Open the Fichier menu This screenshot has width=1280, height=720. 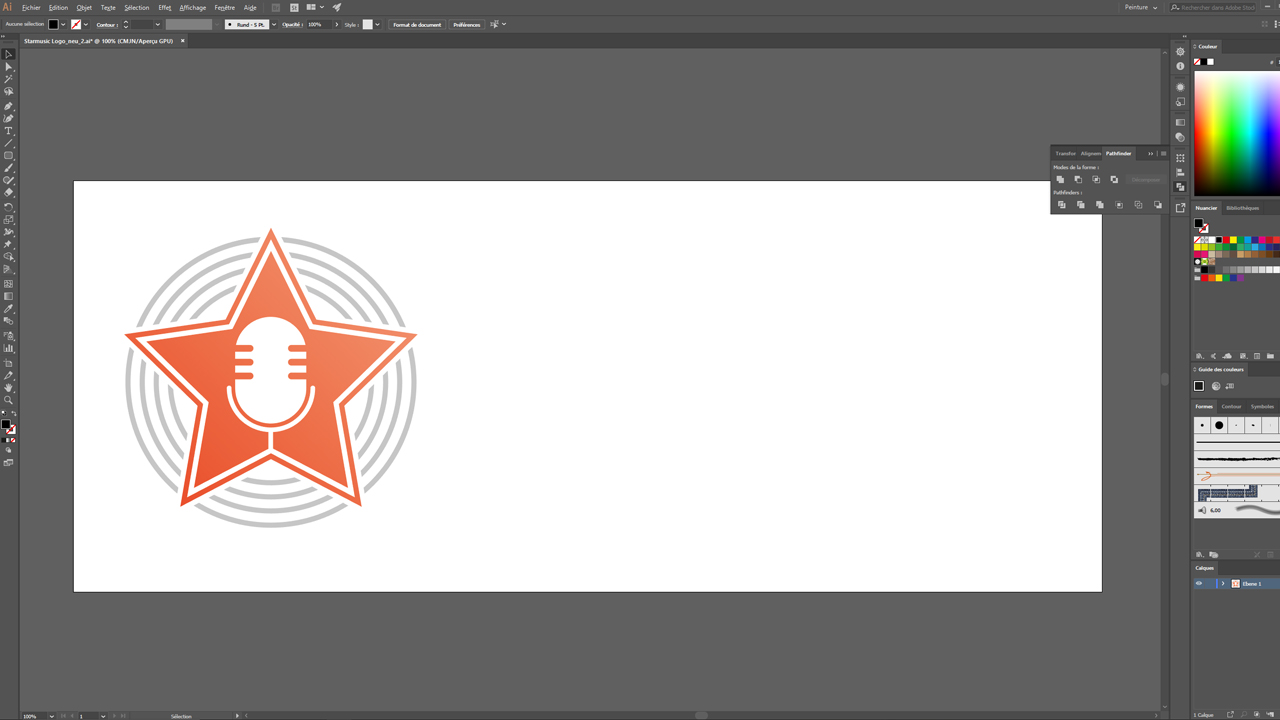[x=31, y=7]
